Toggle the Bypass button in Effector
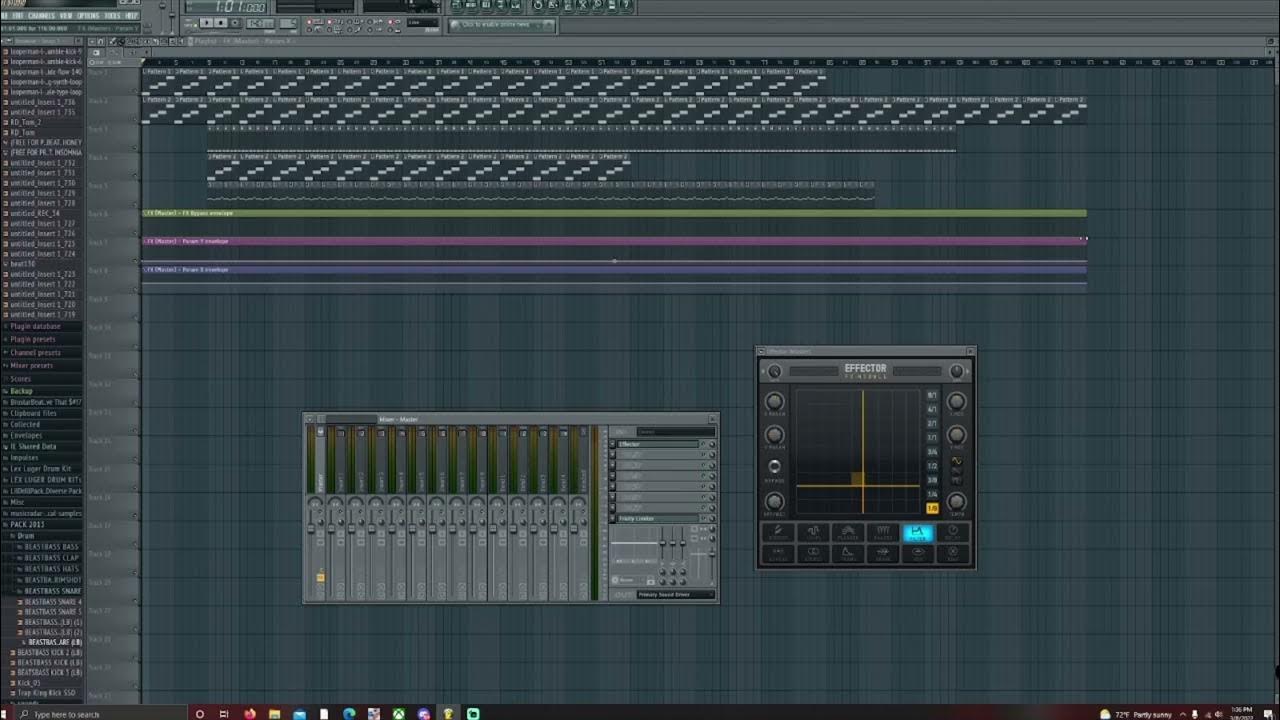Image resolution: width=1280 pixels, height=720 pixels. [x=775, y=466]
